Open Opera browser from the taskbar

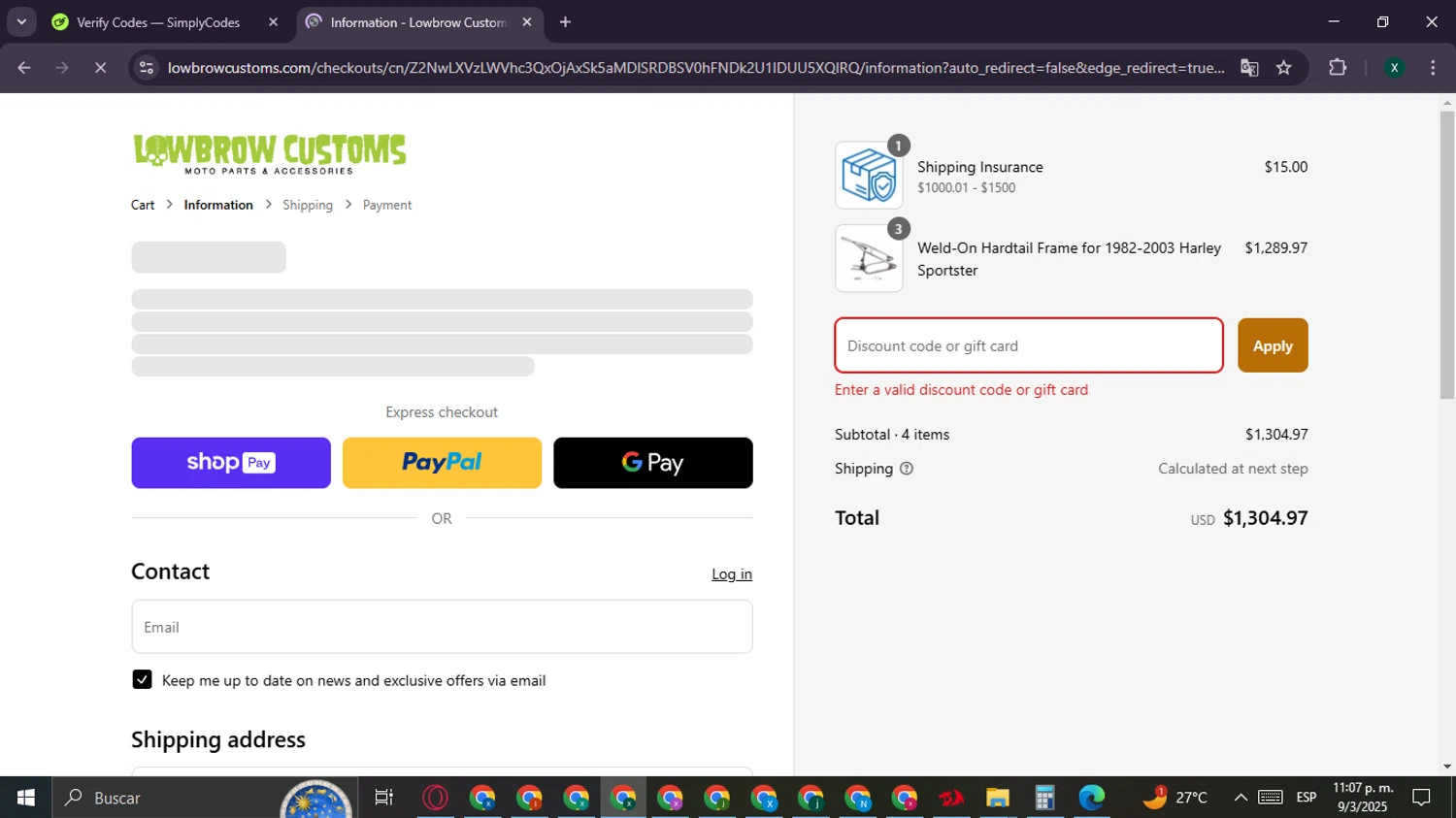(x=435, y=798)
